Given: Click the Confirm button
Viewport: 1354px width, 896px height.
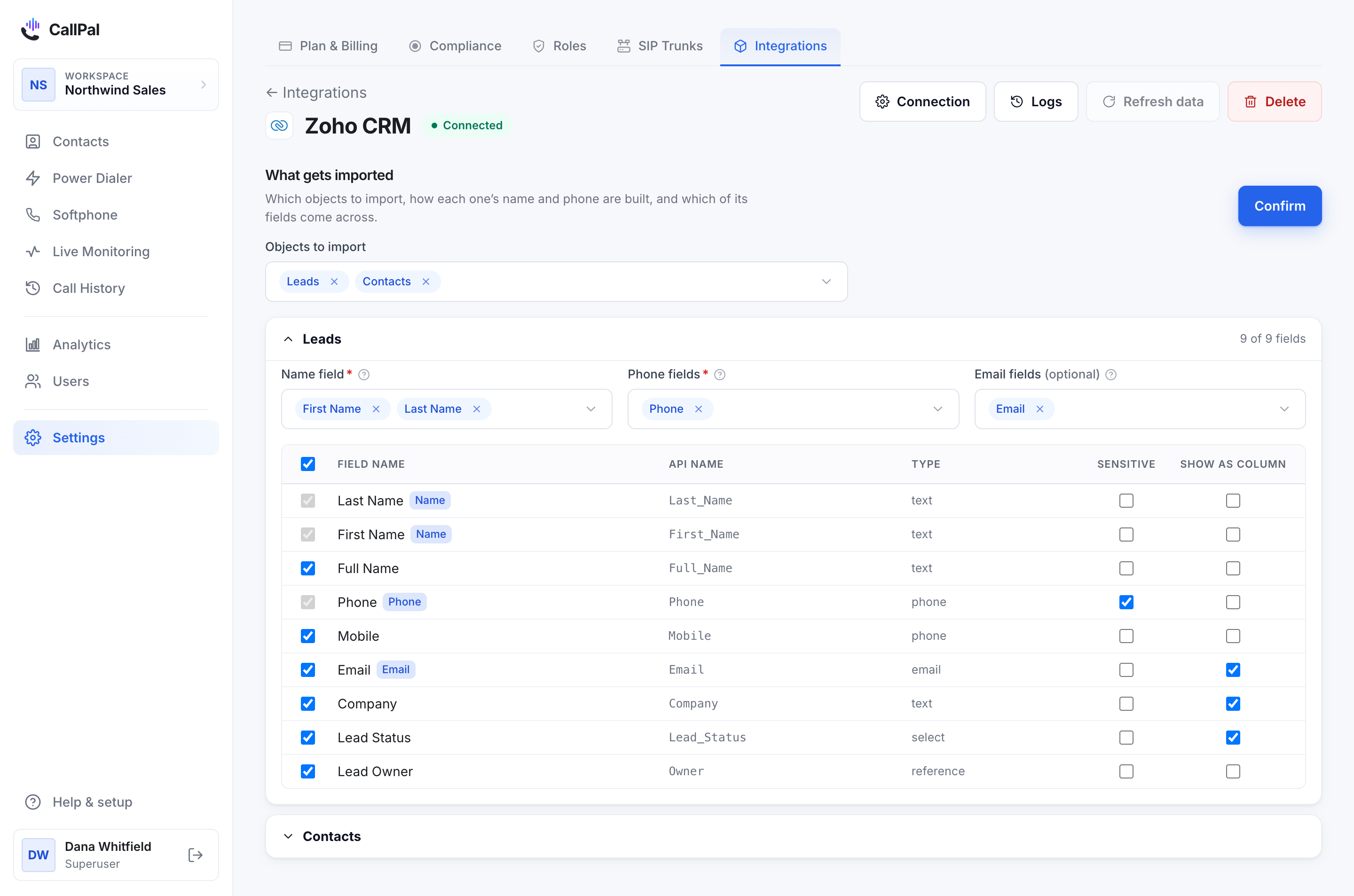Looking at the screenshot, I should pos(1280,206).
